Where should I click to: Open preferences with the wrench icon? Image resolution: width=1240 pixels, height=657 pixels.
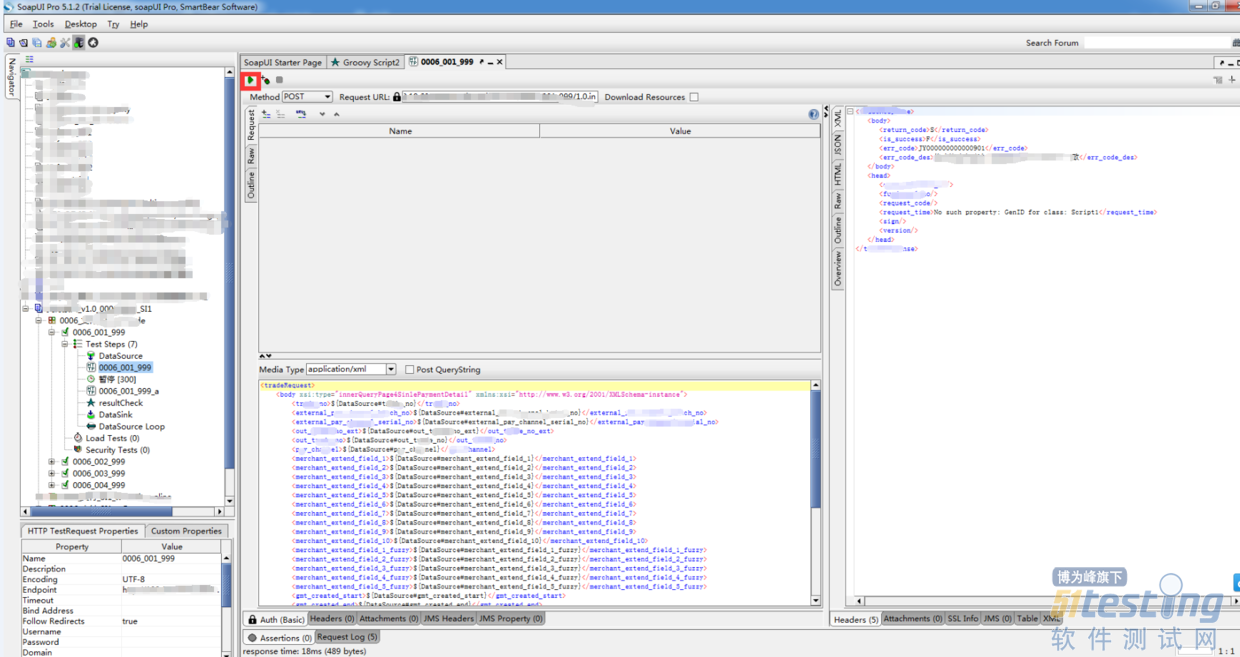[x=65, y=43]
